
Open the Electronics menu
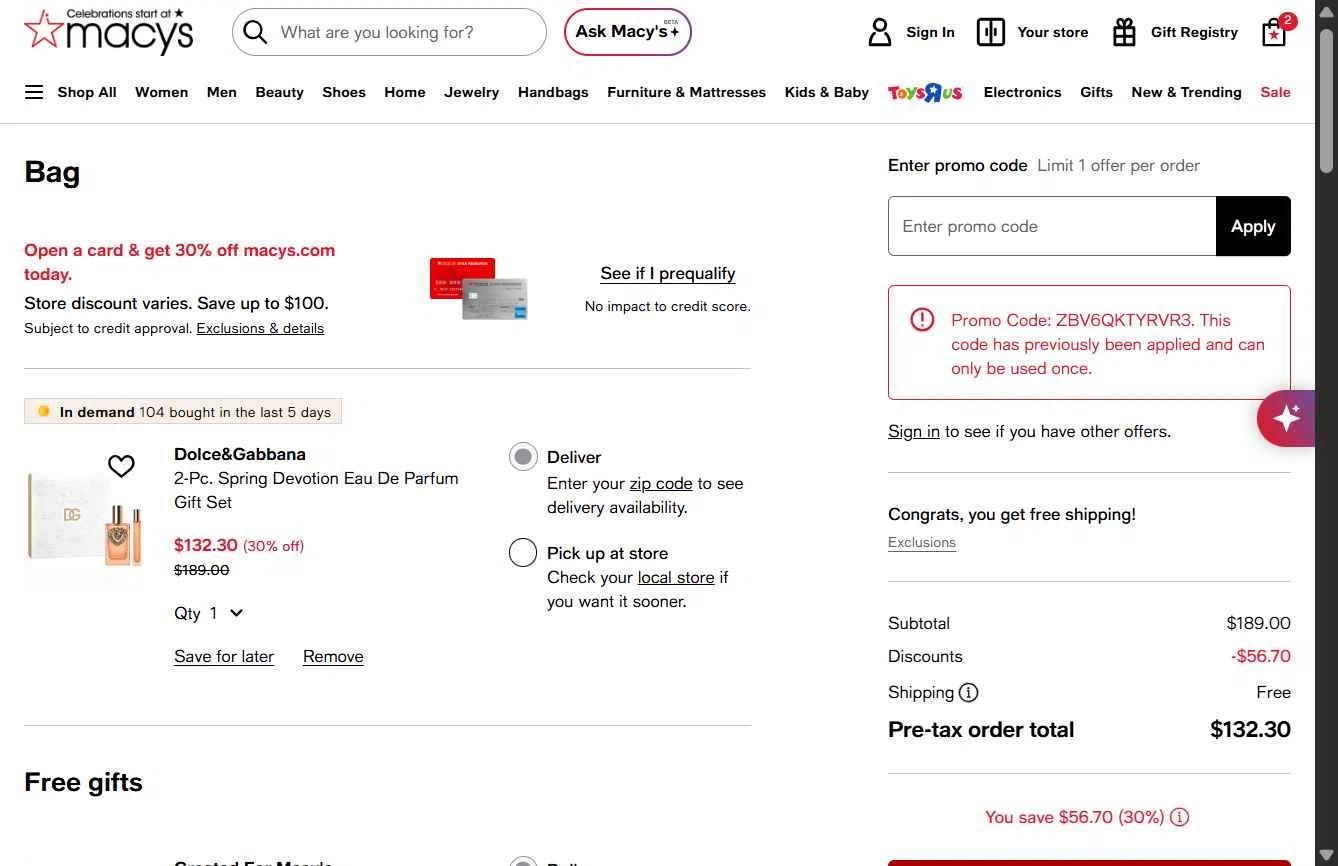(x=1022, y=92)
